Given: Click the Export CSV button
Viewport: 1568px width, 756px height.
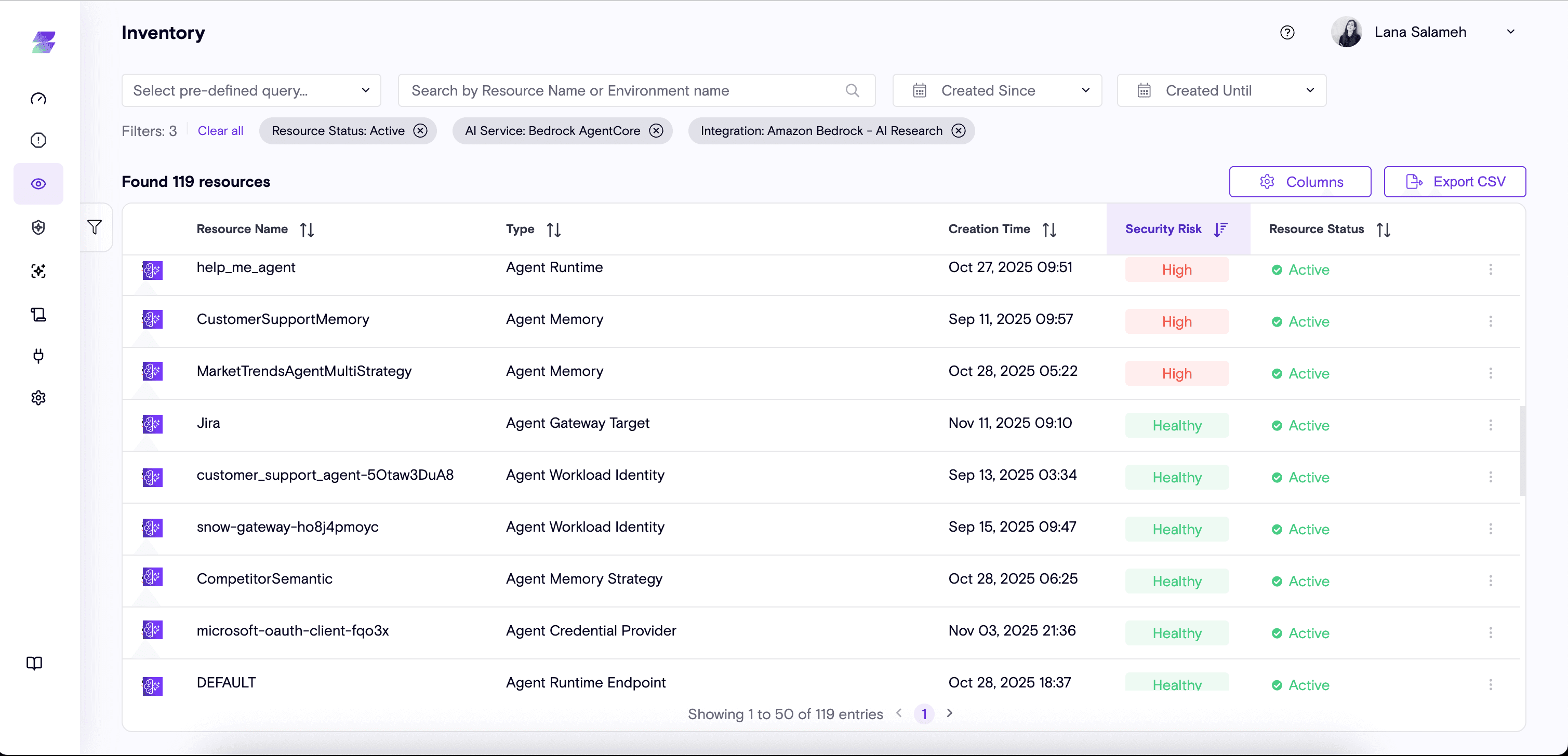Looking at the screenshot, I should 1455,182.
